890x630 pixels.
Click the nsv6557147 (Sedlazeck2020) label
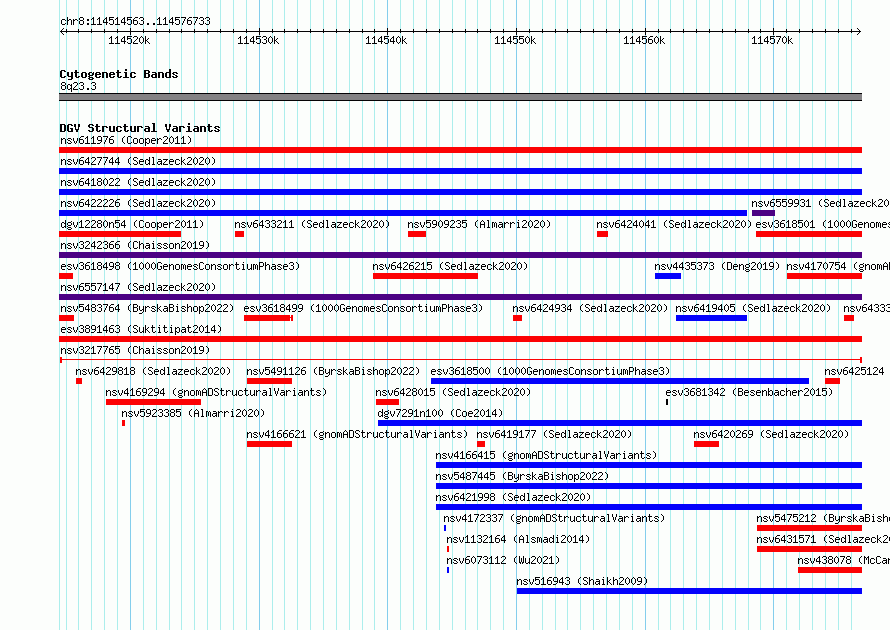pyautogui.click(x=138, y=287)
